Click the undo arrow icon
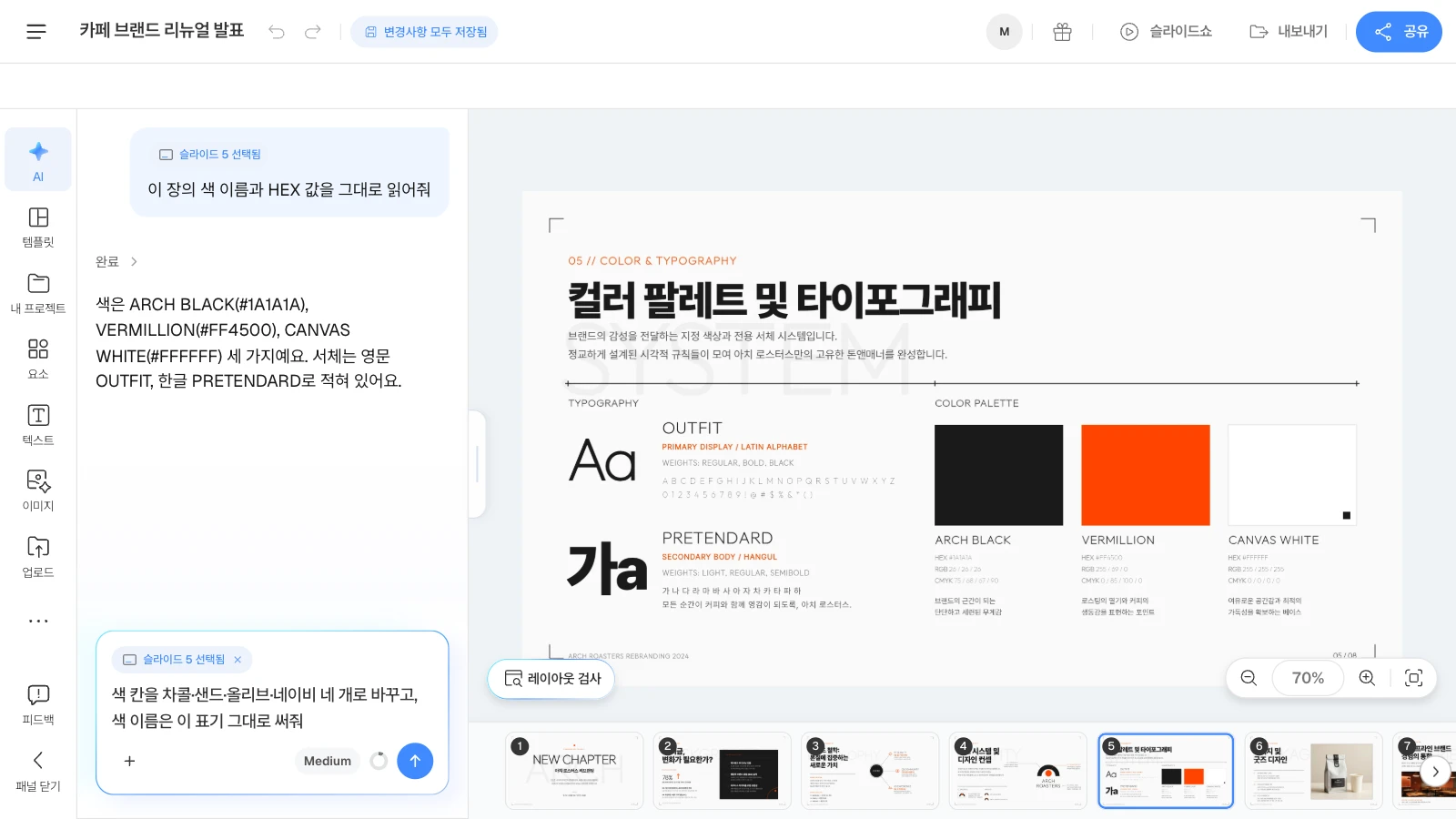 click(x=277, y=32)
